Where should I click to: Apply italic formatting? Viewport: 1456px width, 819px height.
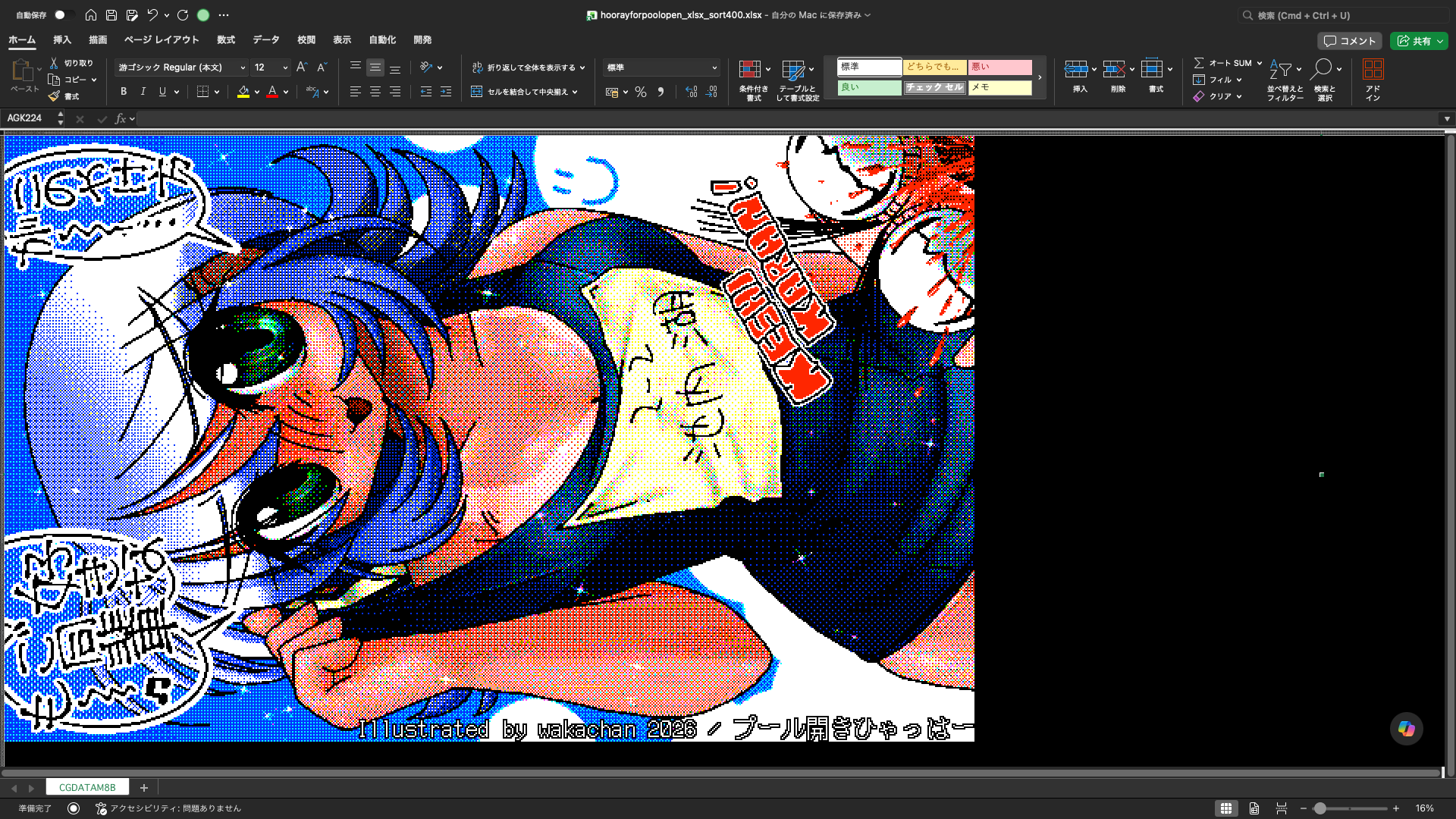pos(143,92)
